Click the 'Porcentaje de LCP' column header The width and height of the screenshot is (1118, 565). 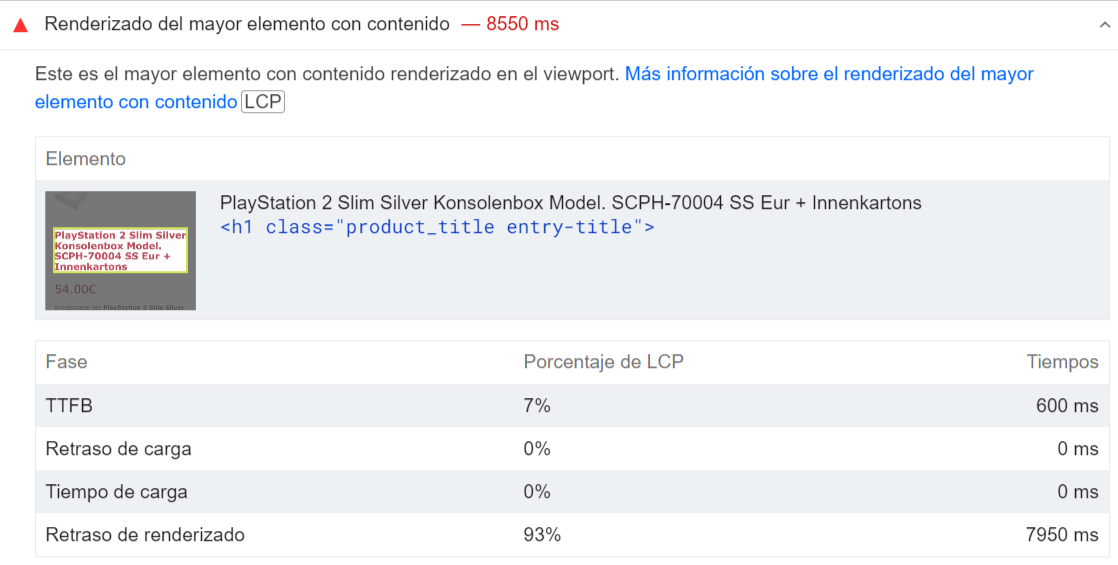click(x=603, y=362)
